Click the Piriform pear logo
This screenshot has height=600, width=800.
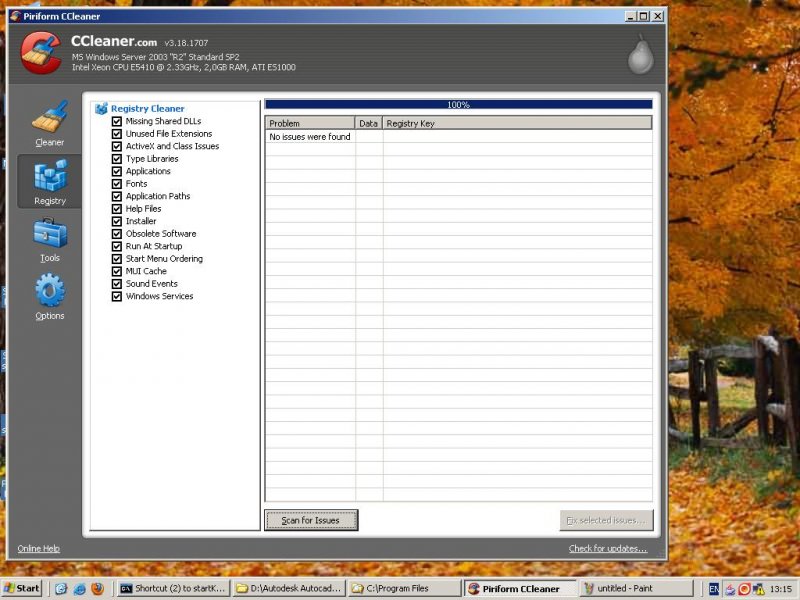640,55
